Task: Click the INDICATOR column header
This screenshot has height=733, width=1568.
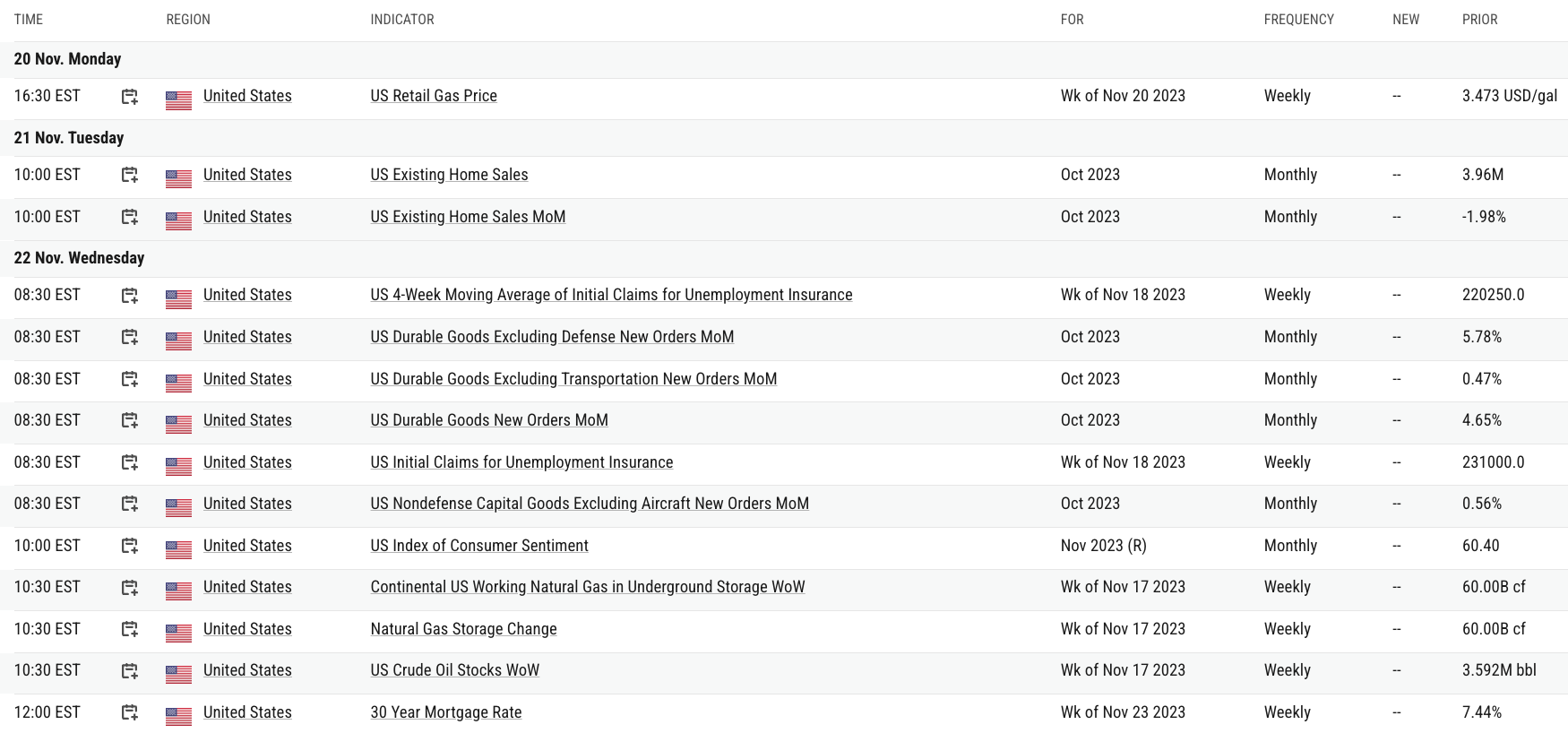Action: pos(402,20)
